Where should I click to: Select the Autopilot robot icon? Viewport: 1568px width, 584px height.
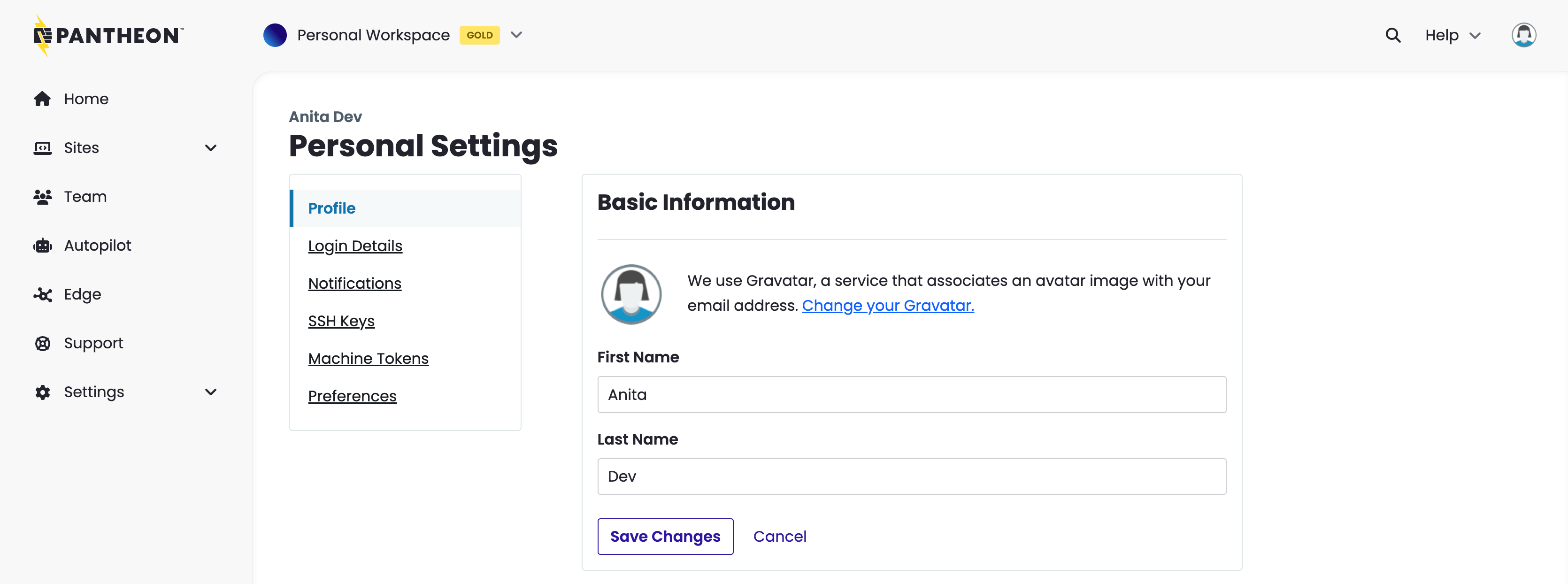(42, 245)
